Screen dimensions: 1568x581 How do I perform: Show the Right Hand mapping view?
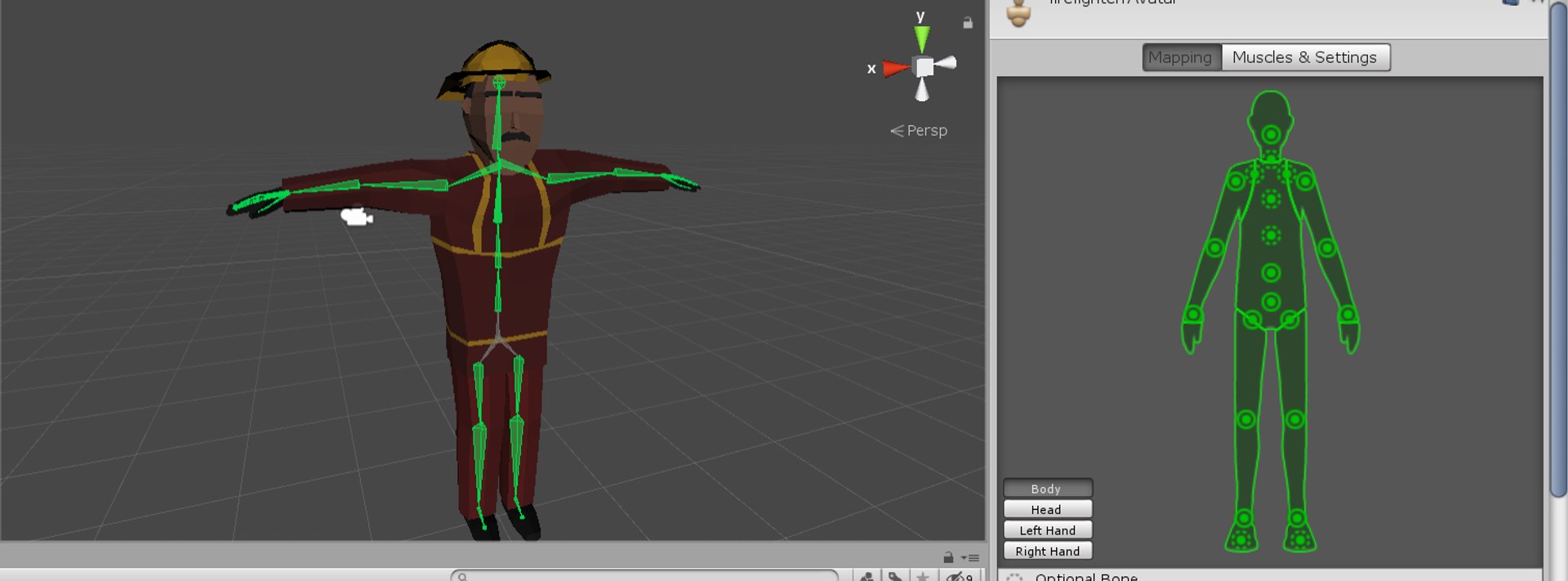click(x=1047, y=552)
